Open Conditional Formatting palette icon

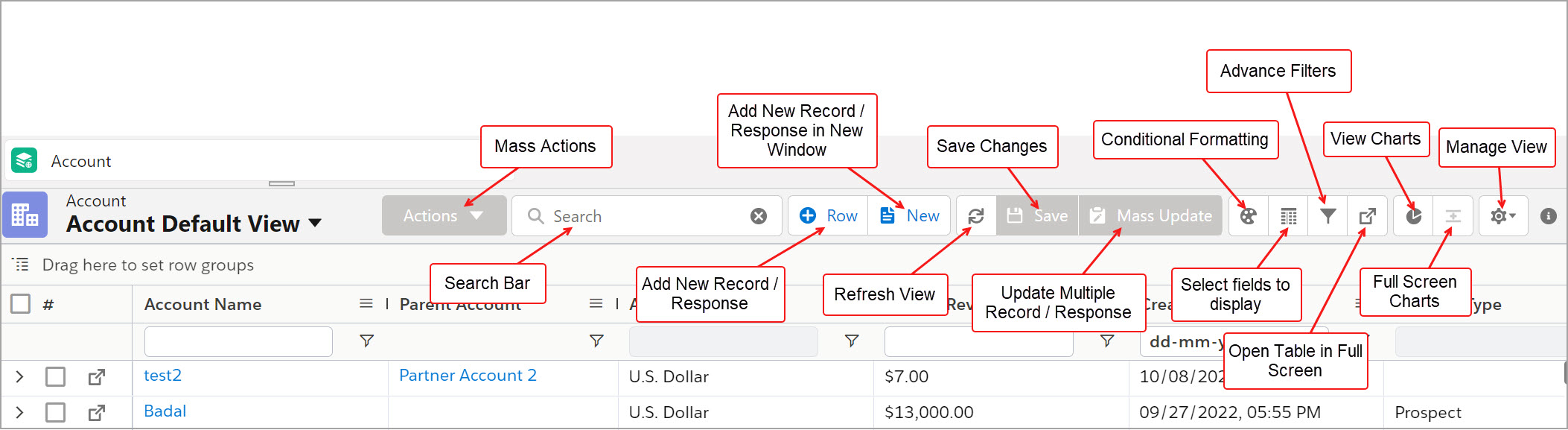1248,216
